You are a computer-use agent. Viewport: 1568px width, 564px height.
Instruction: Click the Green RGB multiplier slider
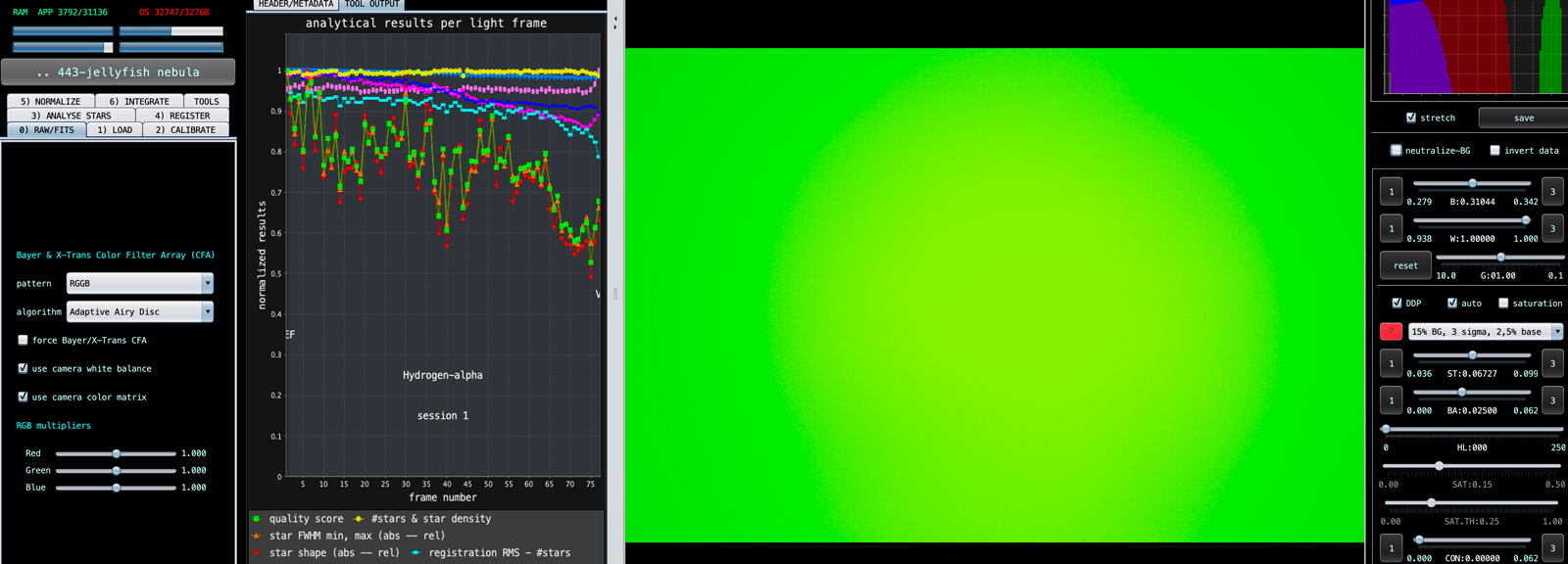(x=116, y=471)
